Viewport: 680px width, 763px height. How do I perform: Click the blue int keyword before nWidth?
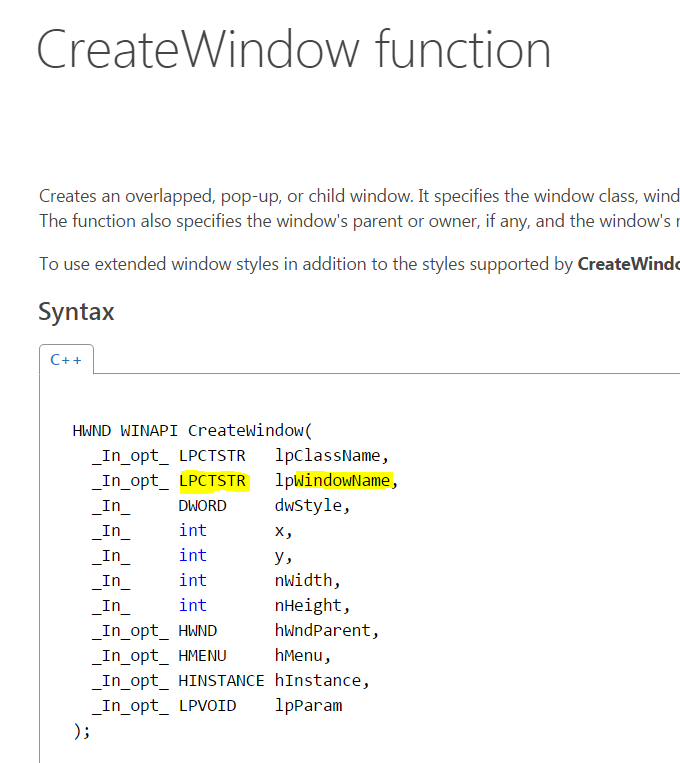193,580
